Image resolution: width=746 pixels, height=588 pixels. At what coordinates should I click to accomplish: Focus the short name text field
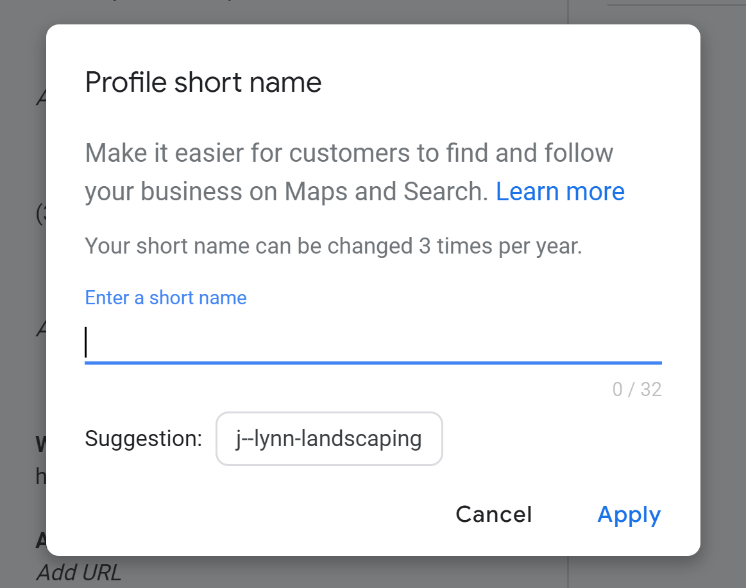click(x=372, y=342)
